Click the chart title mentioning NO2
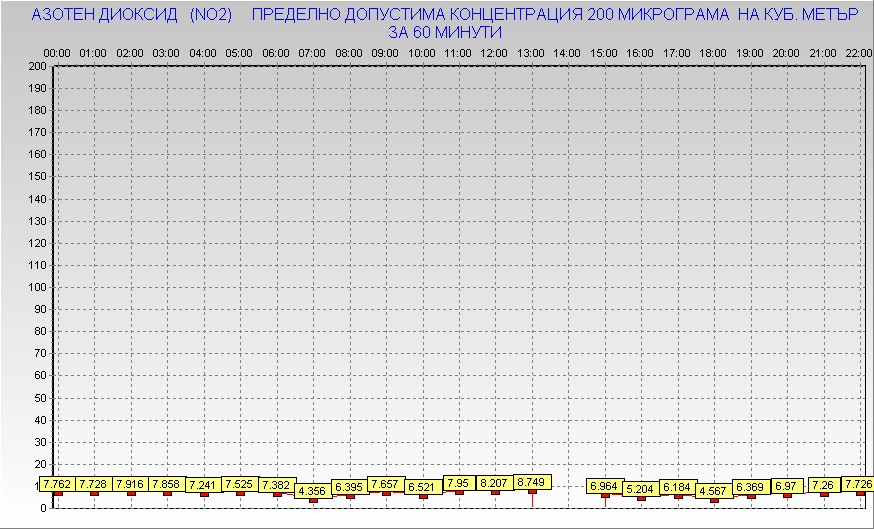Viewport: 874px width, 529px height. 445,23
